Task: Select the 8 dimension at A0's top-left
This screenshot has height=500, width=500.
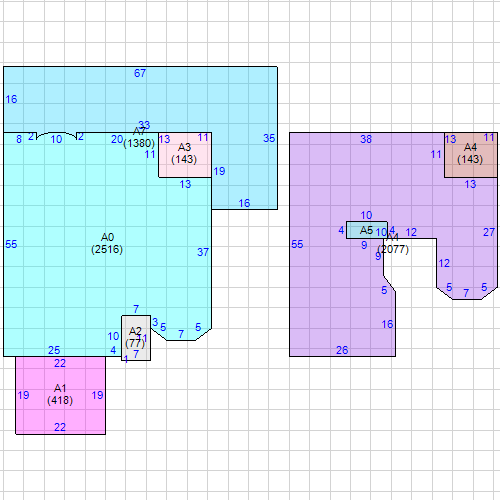Action: [19, 139]
